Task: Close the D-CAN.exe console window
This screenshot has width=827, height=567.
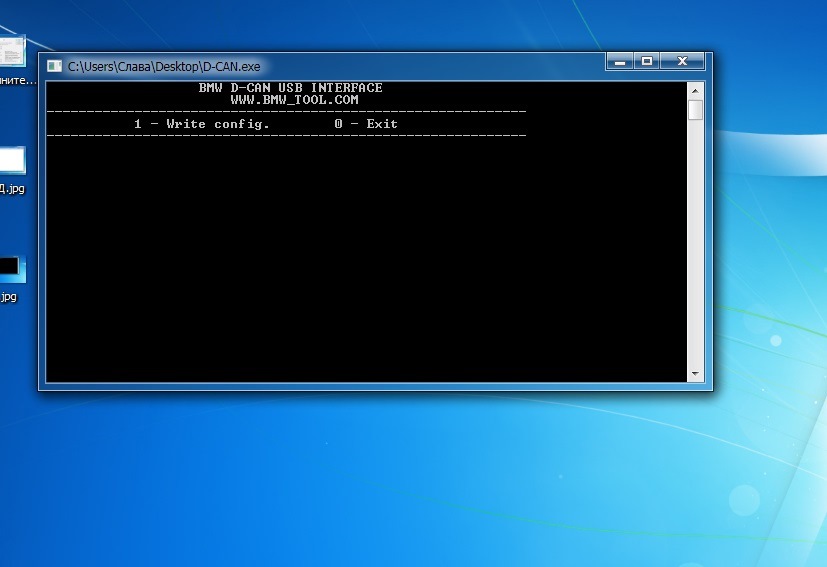Action: [682, 62]
